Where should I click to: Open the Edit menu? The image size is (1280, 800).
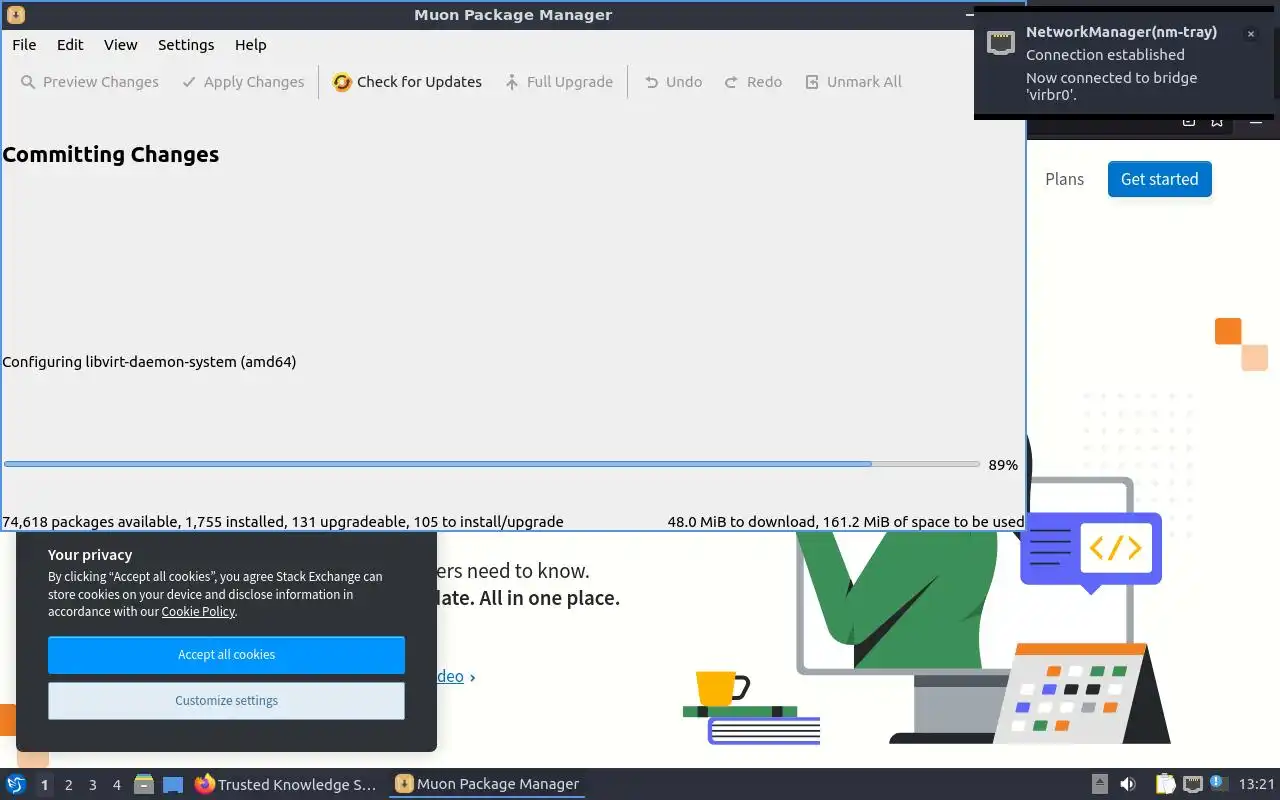pyautogui.click(x=70, y=45)
